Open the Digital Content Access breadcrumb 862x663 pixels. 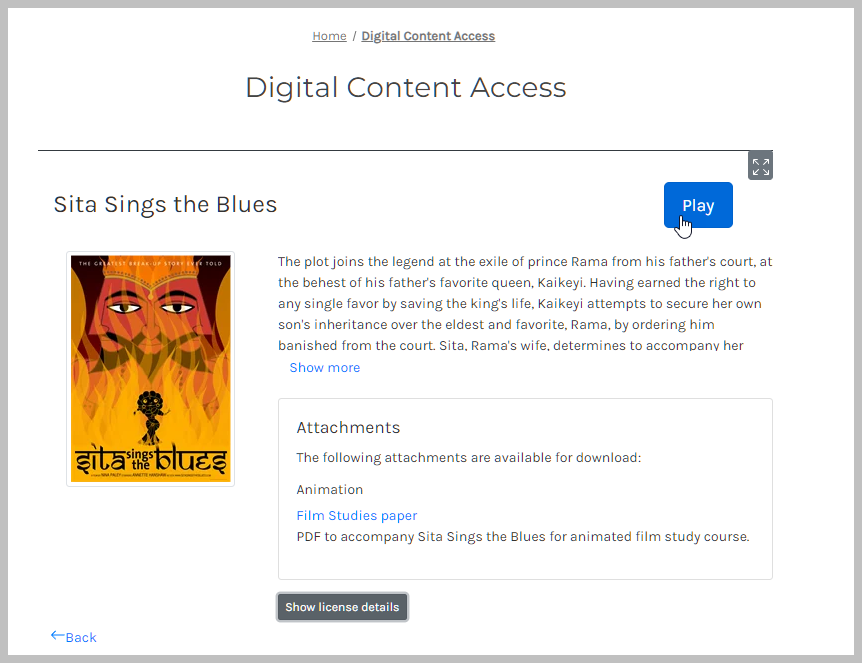click(428, 36)
